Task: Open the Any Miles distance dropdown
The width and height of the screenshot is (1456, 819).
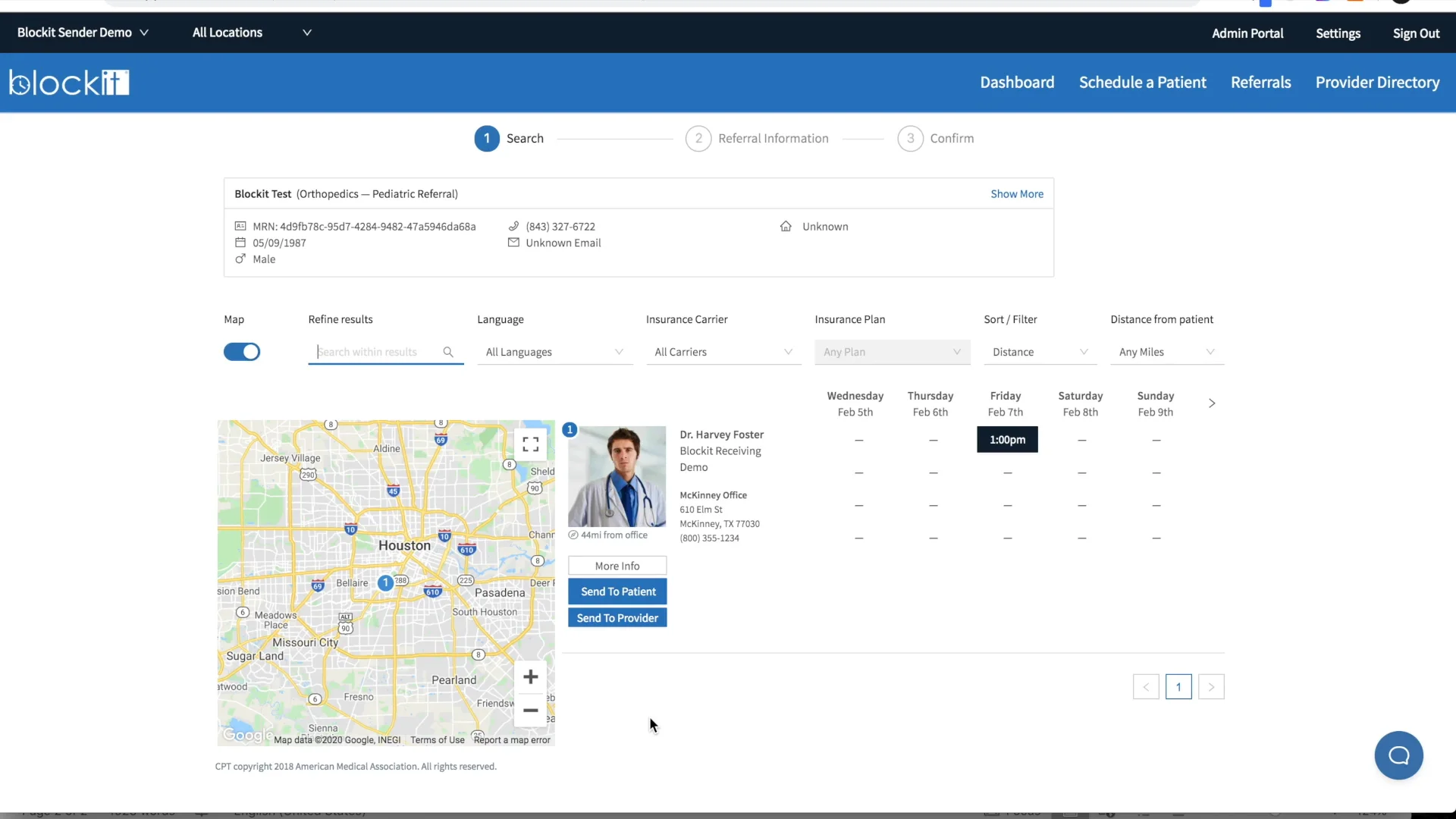Action: pyautogui.click(x=1166, y=352)
